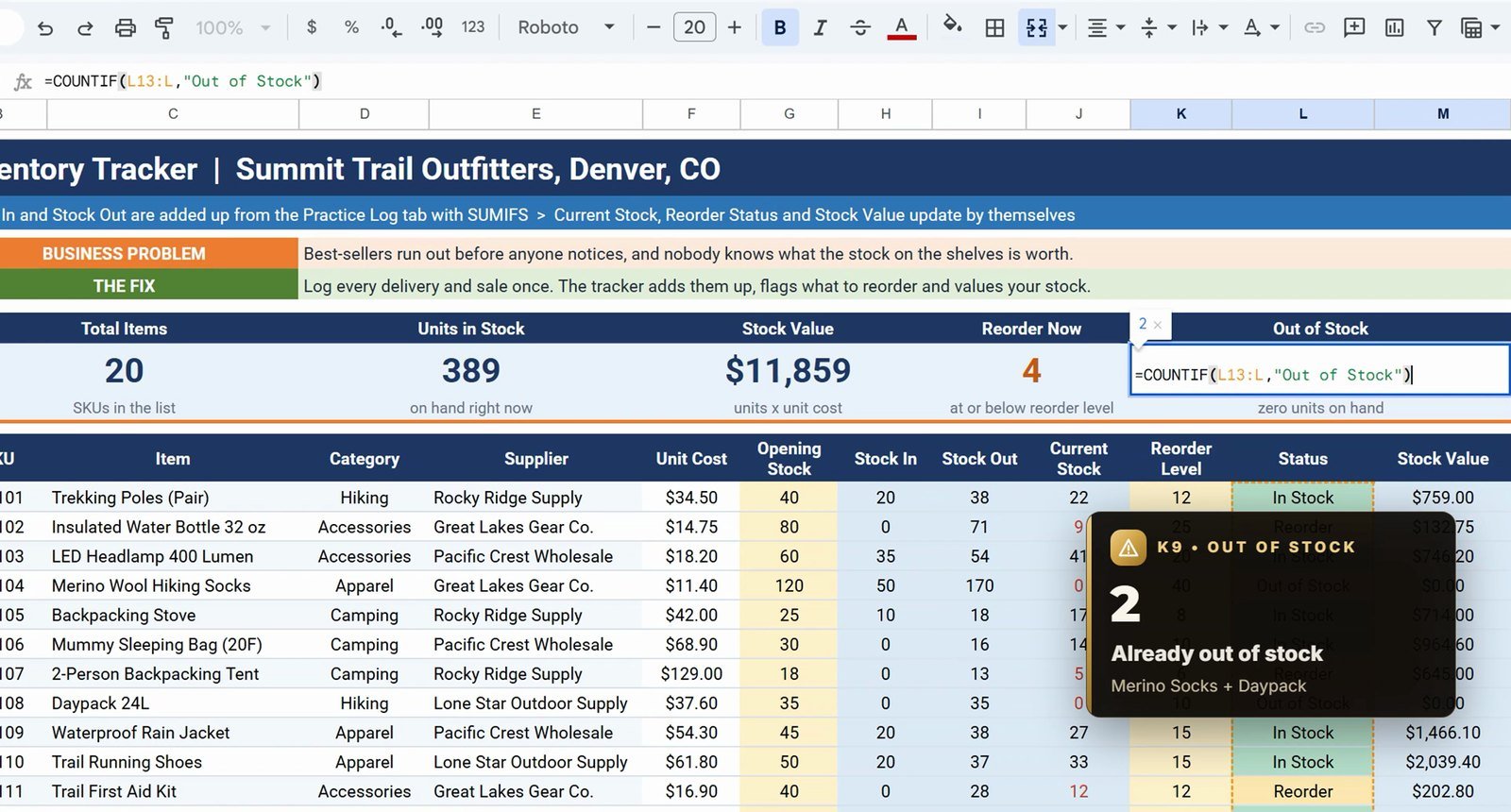Close the formula result preview chip
This screenshot has height=812, width=1511.
coord(1158,326)
